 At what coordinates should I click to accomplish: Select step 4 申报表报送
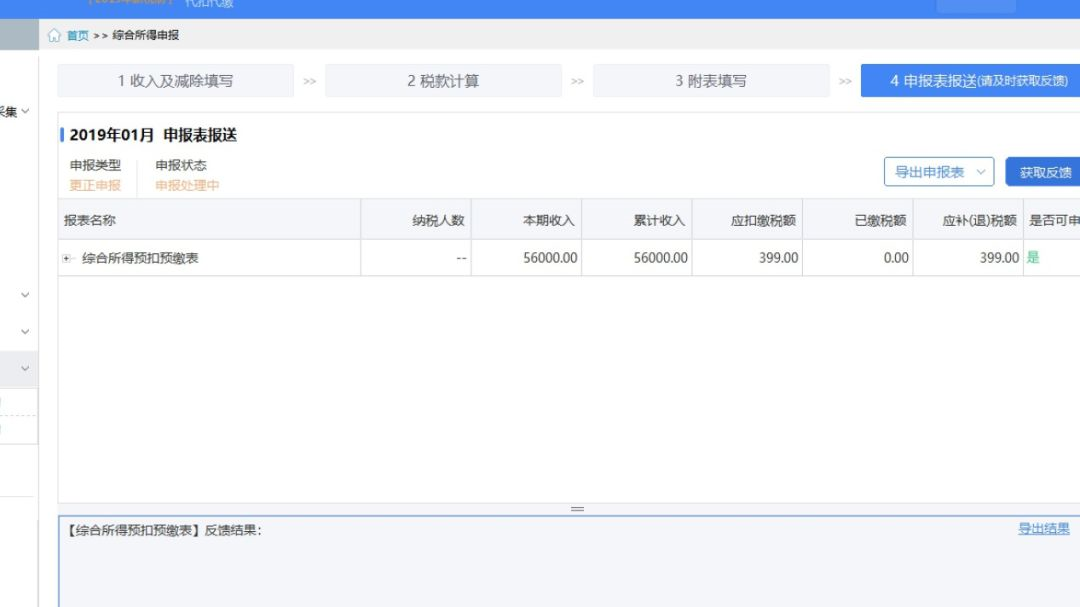tap(970, 81)
